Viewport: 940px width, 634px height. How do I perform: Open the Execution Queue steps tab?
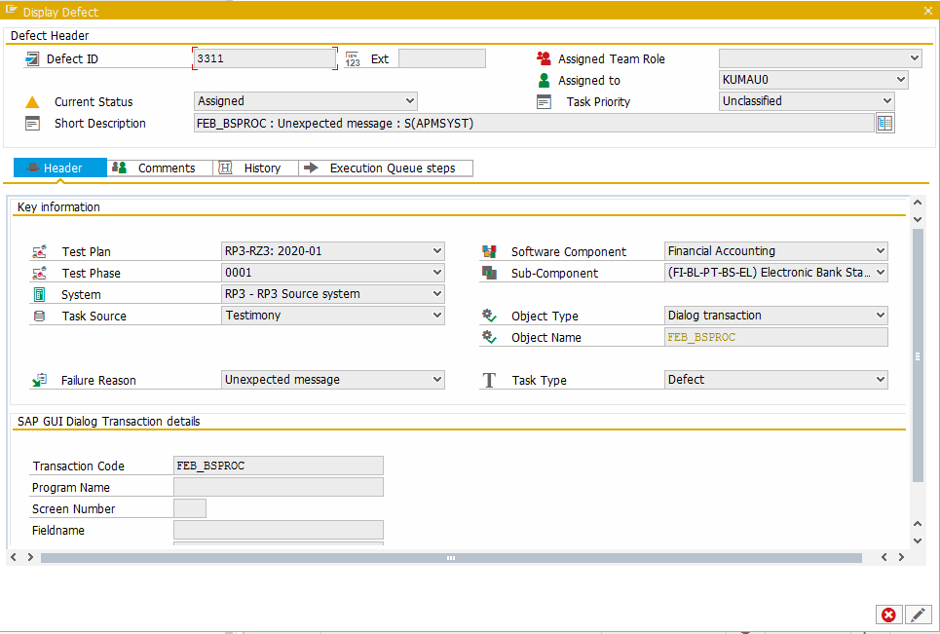385,168
